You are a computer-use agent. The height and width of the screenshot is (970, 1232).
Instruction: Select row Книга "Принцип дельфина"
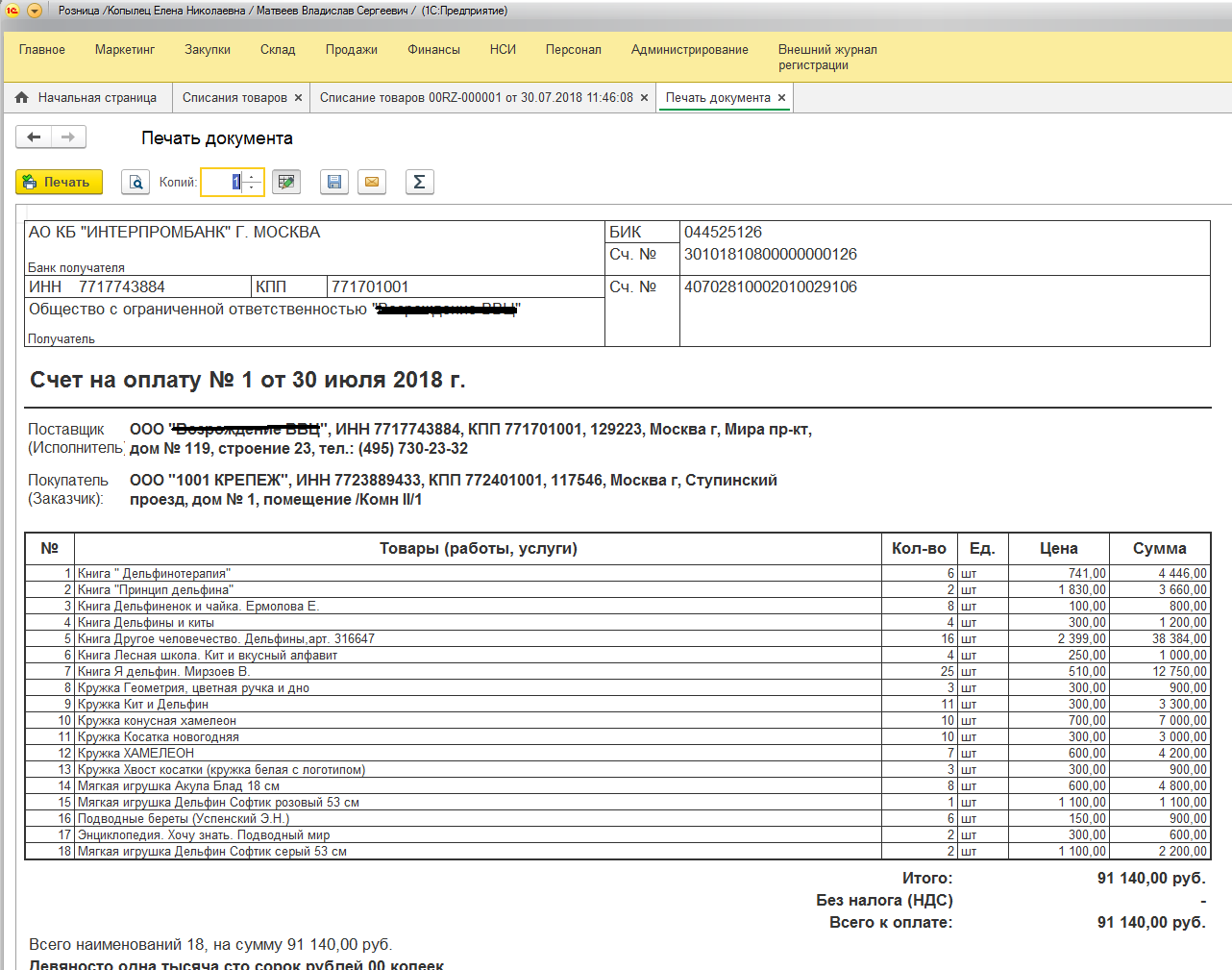point(617,590)
